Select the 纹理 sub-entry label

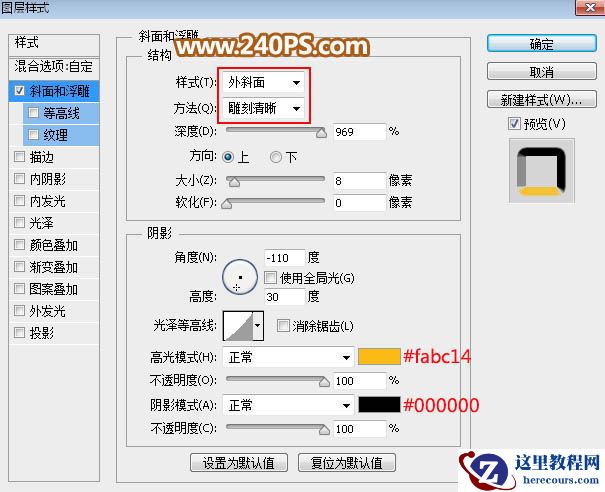pos(56,135)
